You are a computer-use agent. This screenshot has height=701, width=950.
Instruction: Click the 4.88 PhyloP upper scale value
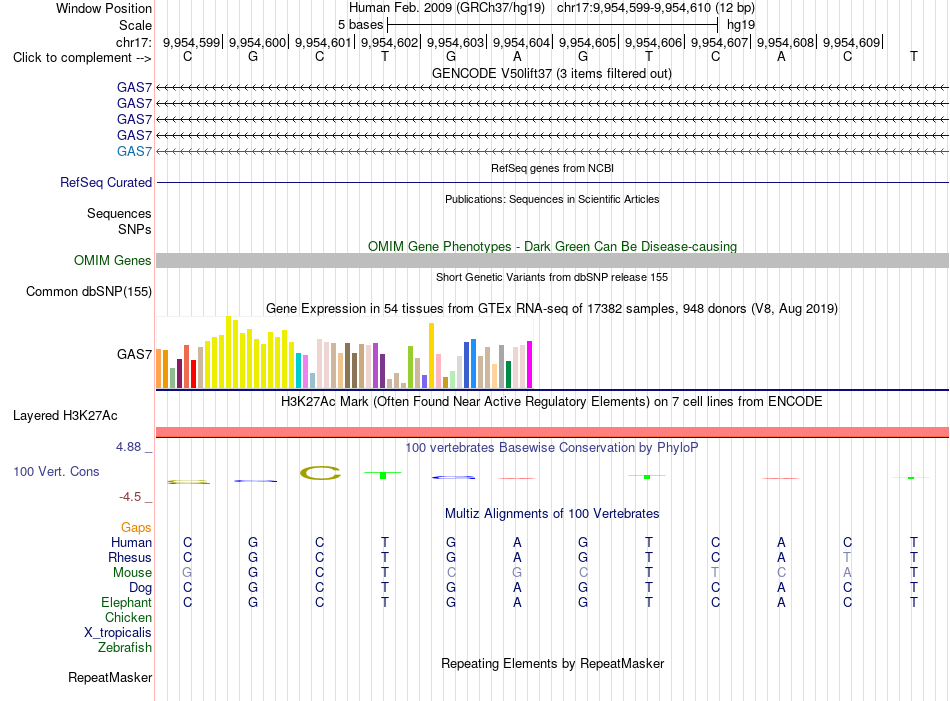128,447
